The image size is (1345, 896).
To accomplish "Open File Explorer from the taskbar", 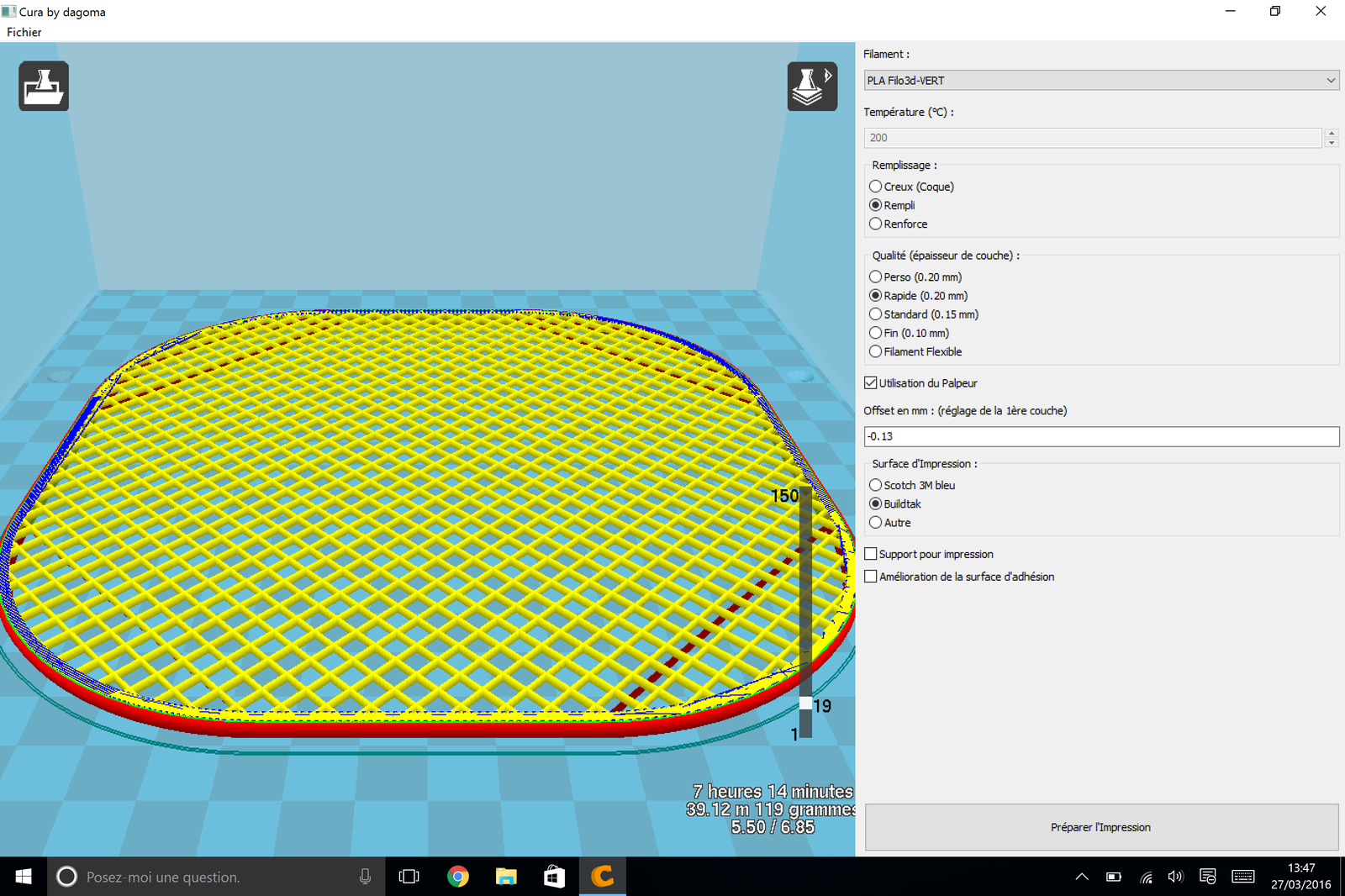I will point(506,877).
